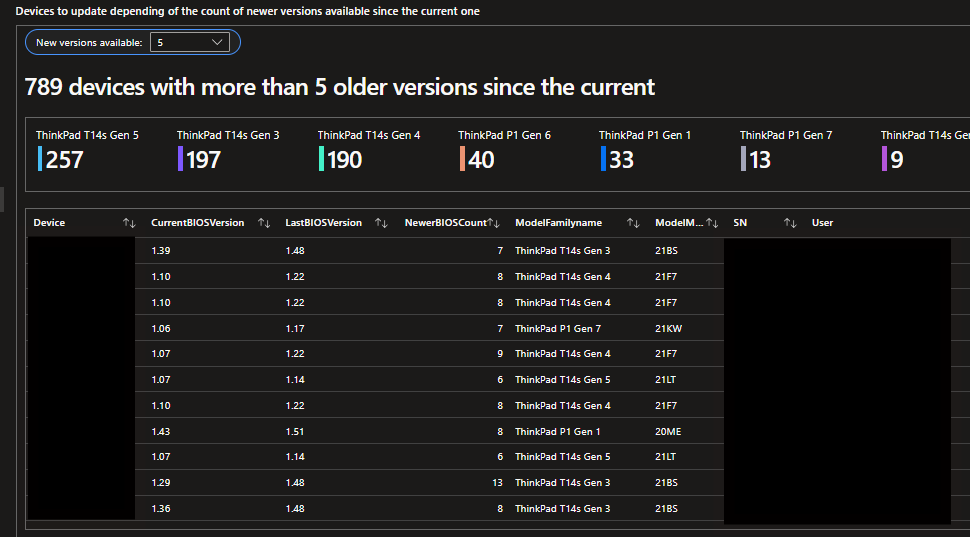This screenshot has width=970, height=537.
Task: Click the 789 devices summary heading
Action: 340,87
